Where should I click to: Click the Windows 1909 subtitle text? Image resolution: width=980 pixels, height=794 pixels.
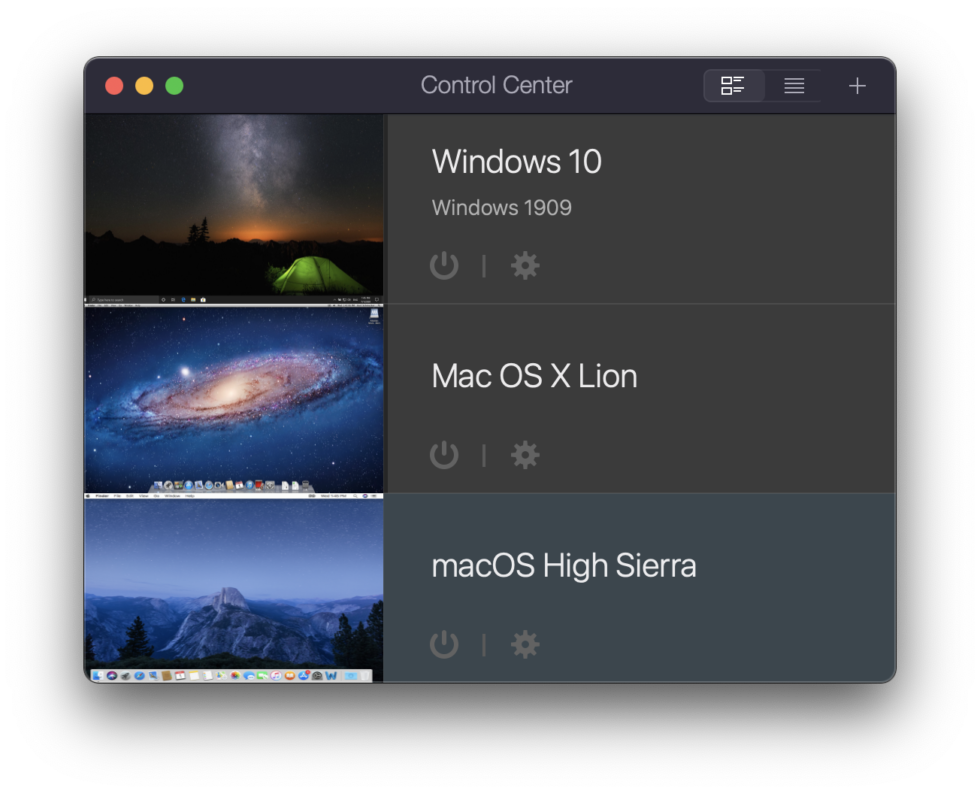(501, 208)
